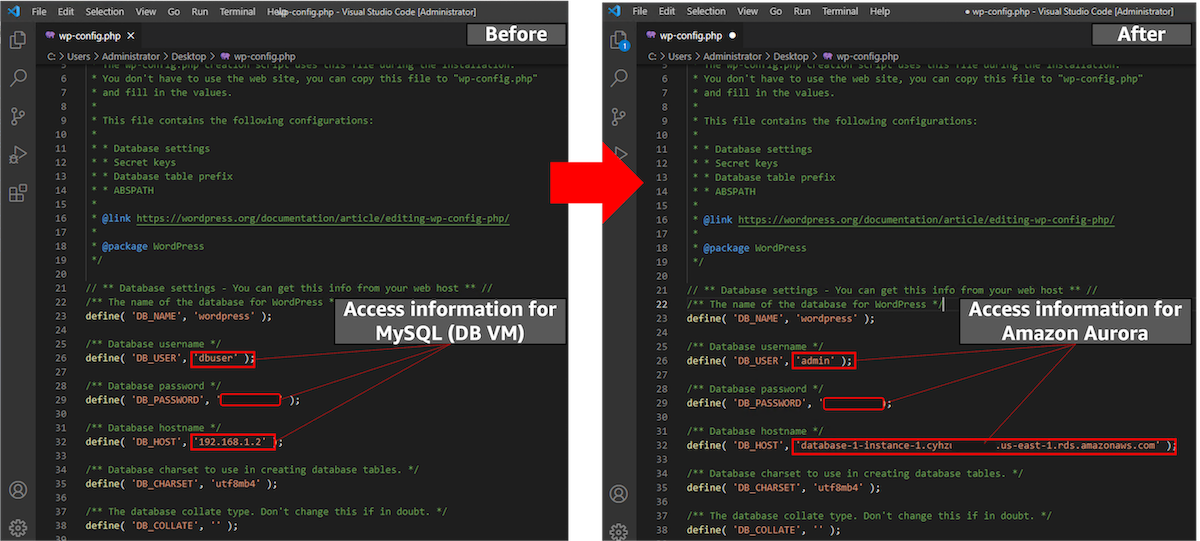1200x541 pixels.
Task: Open File menu in the right After window
Action: (641, 11)
